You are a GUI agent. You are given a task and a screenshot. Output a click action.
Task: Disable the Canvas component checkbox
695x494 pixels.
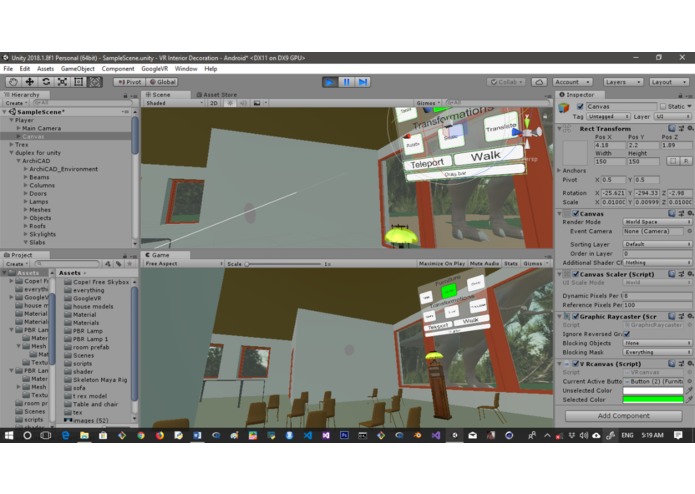[575, 214]
